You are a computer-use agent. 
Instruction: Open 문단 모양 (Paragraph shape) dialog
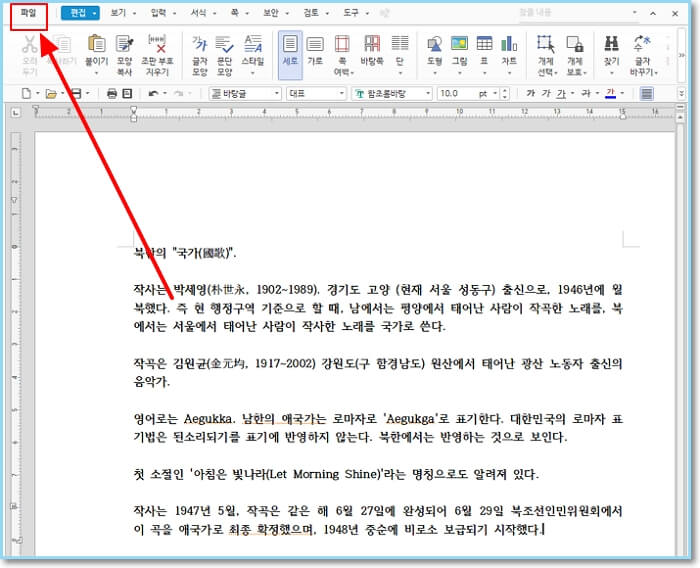coord(224,44)
